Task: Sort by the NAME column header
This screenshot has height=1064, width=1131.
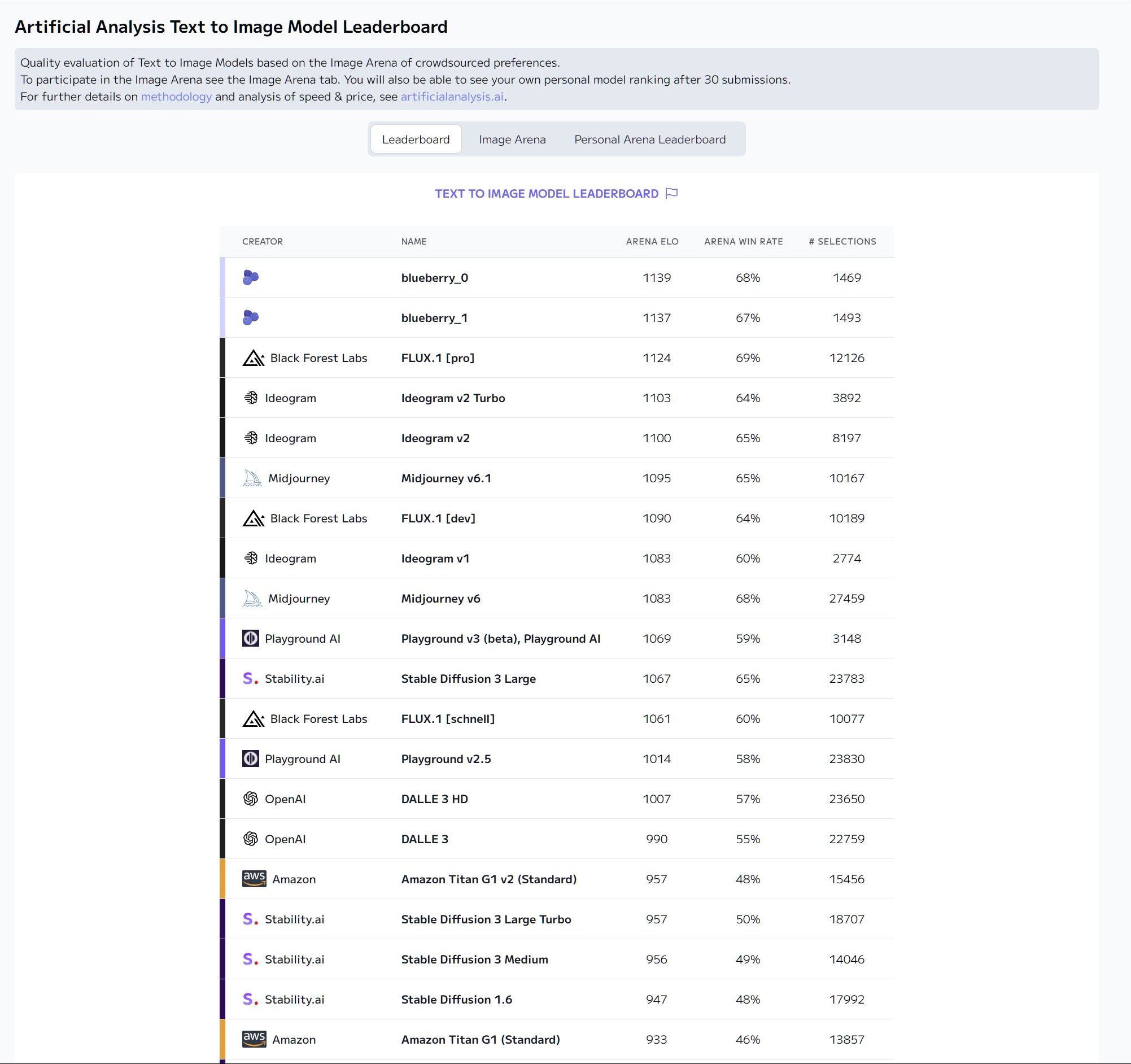Action: tap(413, 241)
